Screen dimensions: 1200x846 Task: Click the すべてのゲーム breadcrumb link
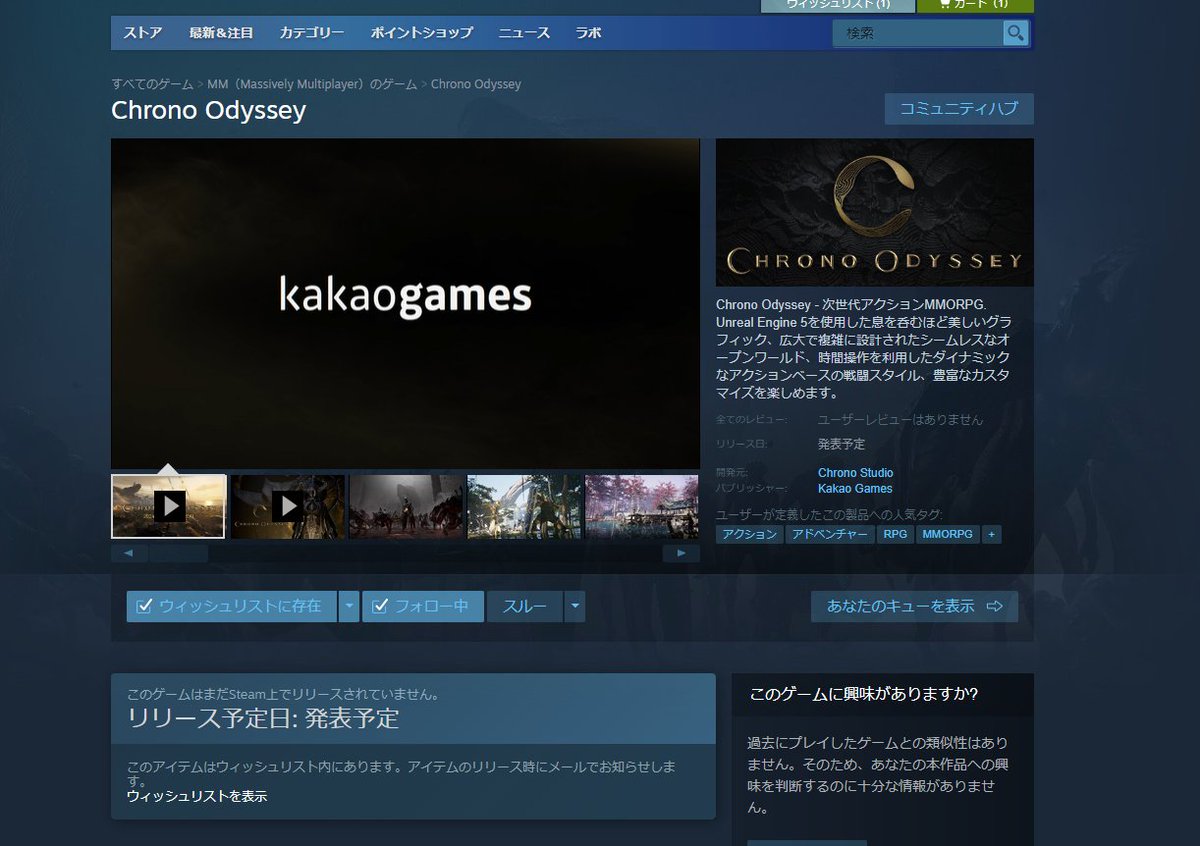pyautogui.click(x=153, y=84)
